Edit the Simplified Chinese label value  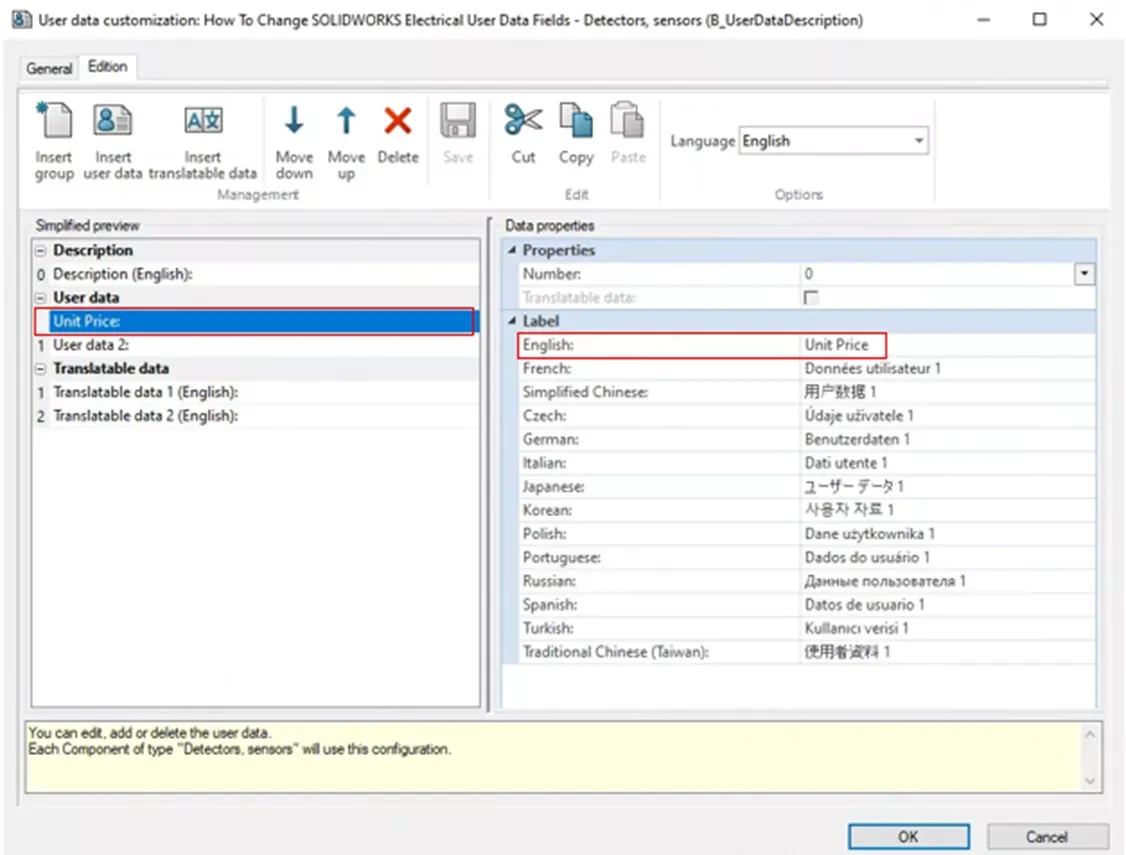click(946, 392)
